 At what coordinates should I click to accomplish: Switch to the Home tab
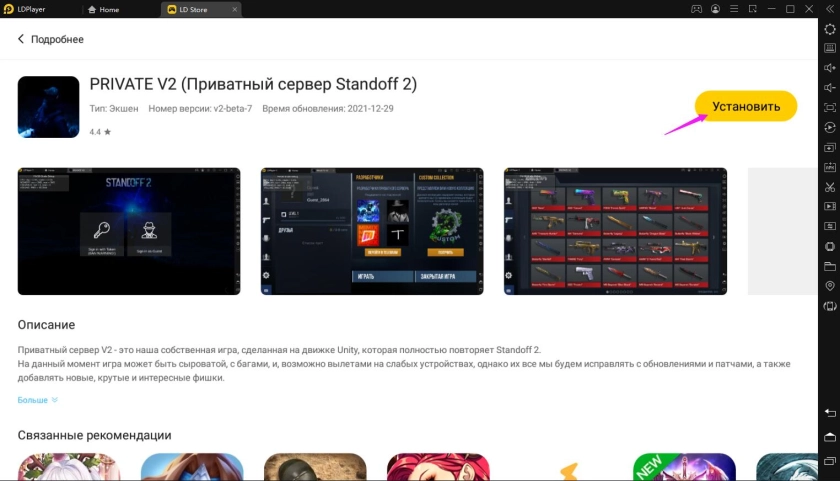pyautogui.click(x=103, y=9)
